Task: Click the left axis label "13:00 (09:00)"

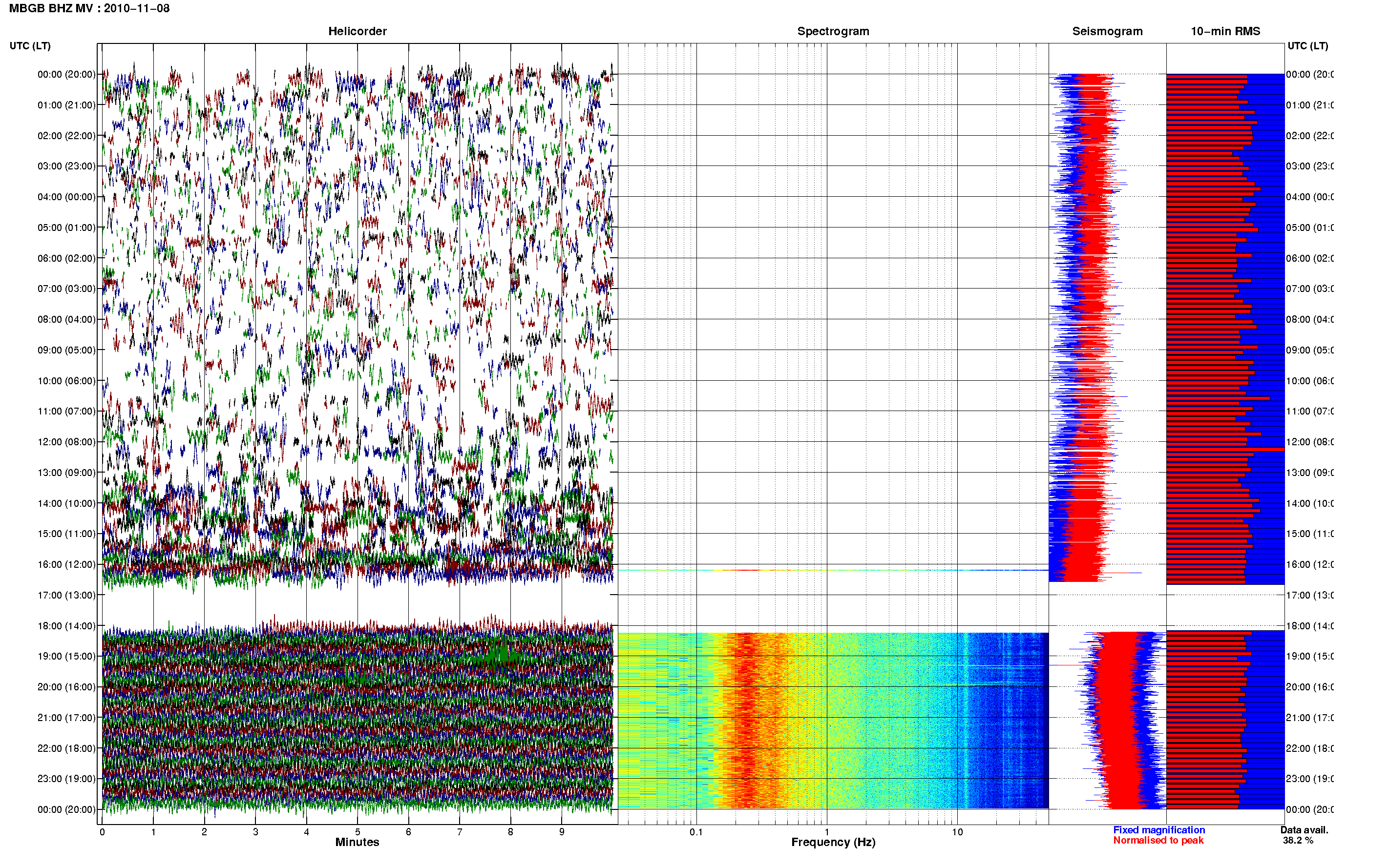Action: 66,473
